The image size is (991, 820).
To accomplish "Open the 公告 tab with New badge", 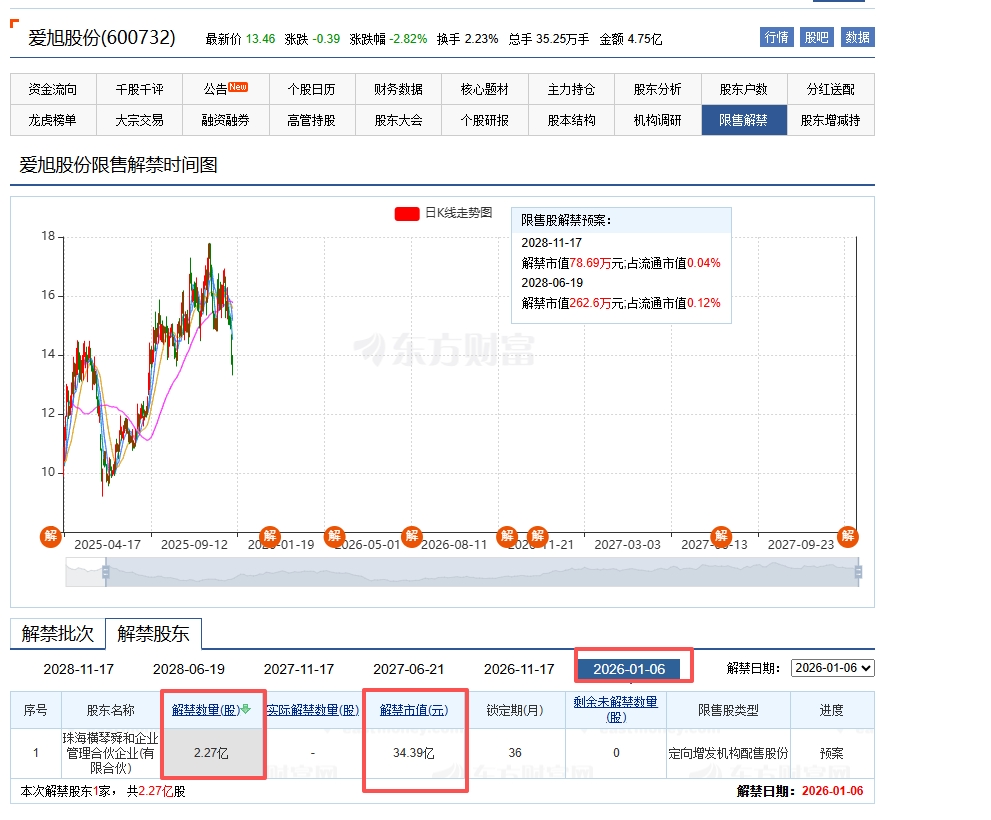I will (226, 89).
